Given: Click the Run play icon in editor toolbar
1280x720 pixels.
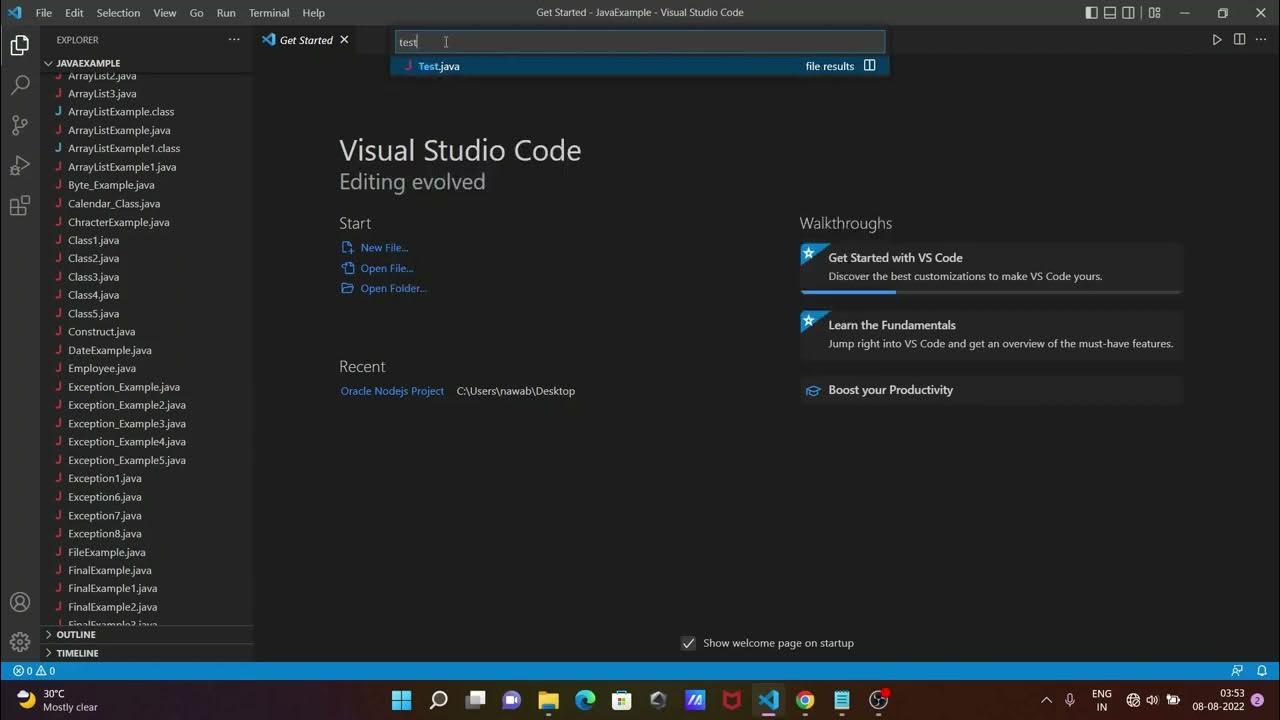Looking at the screenshot, I should coord(1217,40).
